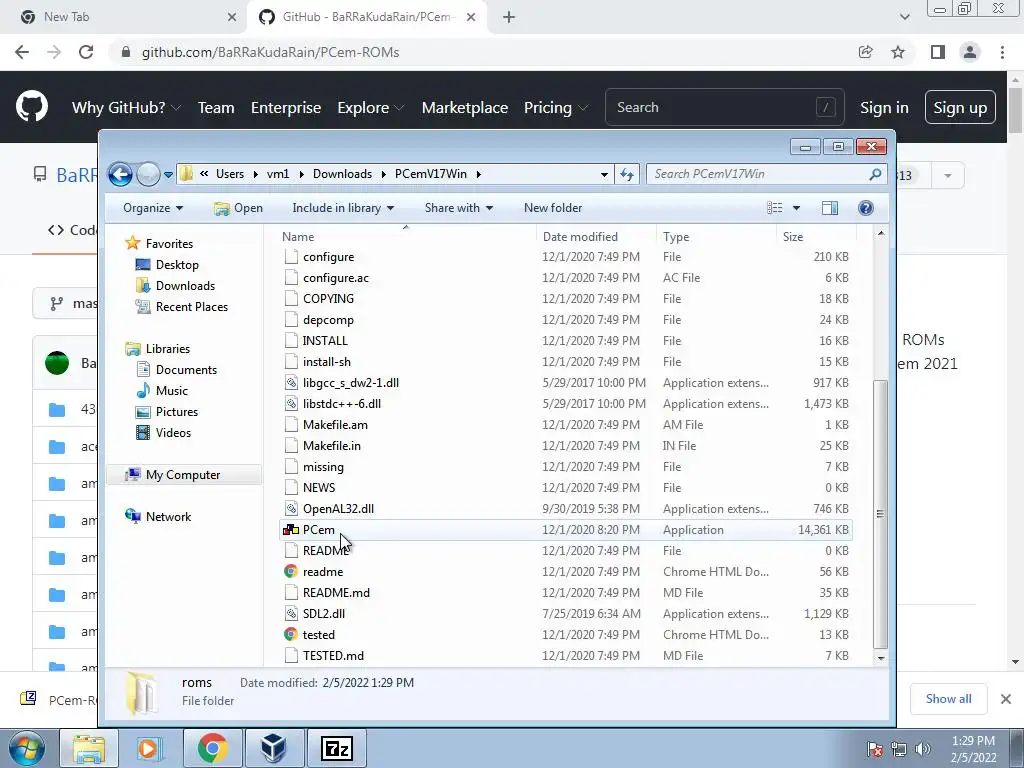
Task: Select the PCem application icon
Action: pyautogui.click(x=291, y=530)
